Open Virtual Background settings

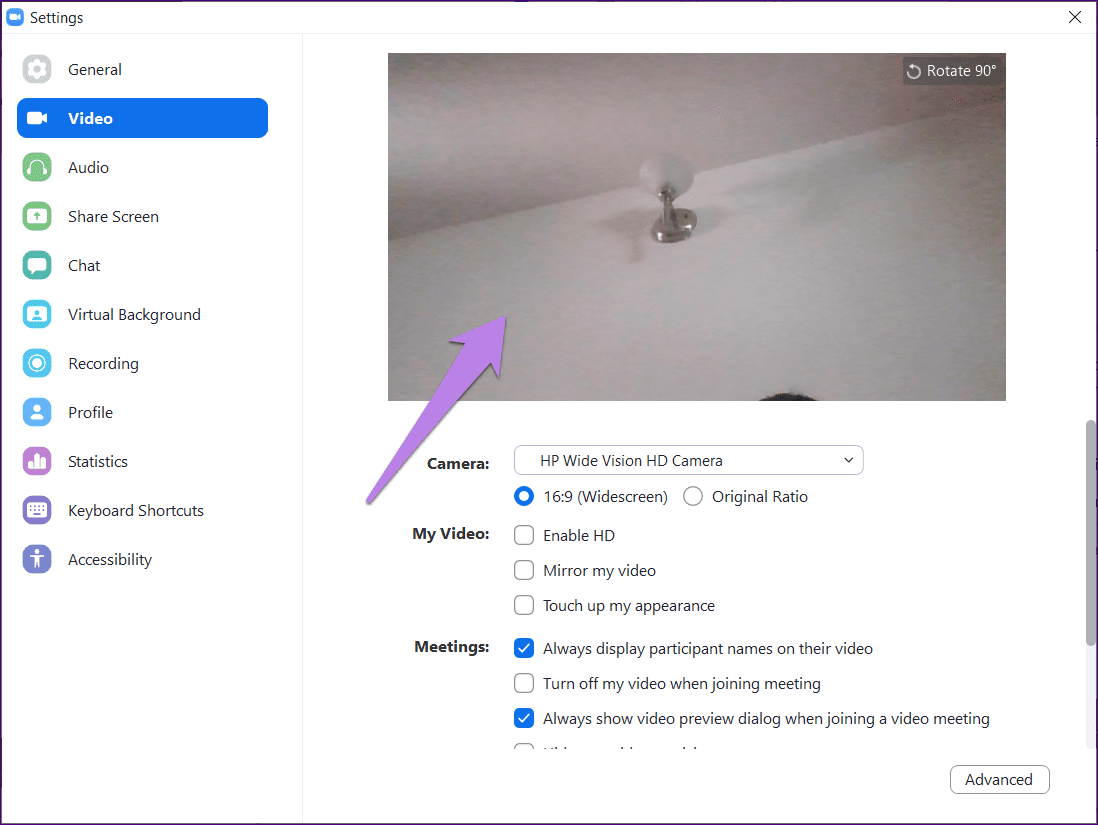(134, 314)
